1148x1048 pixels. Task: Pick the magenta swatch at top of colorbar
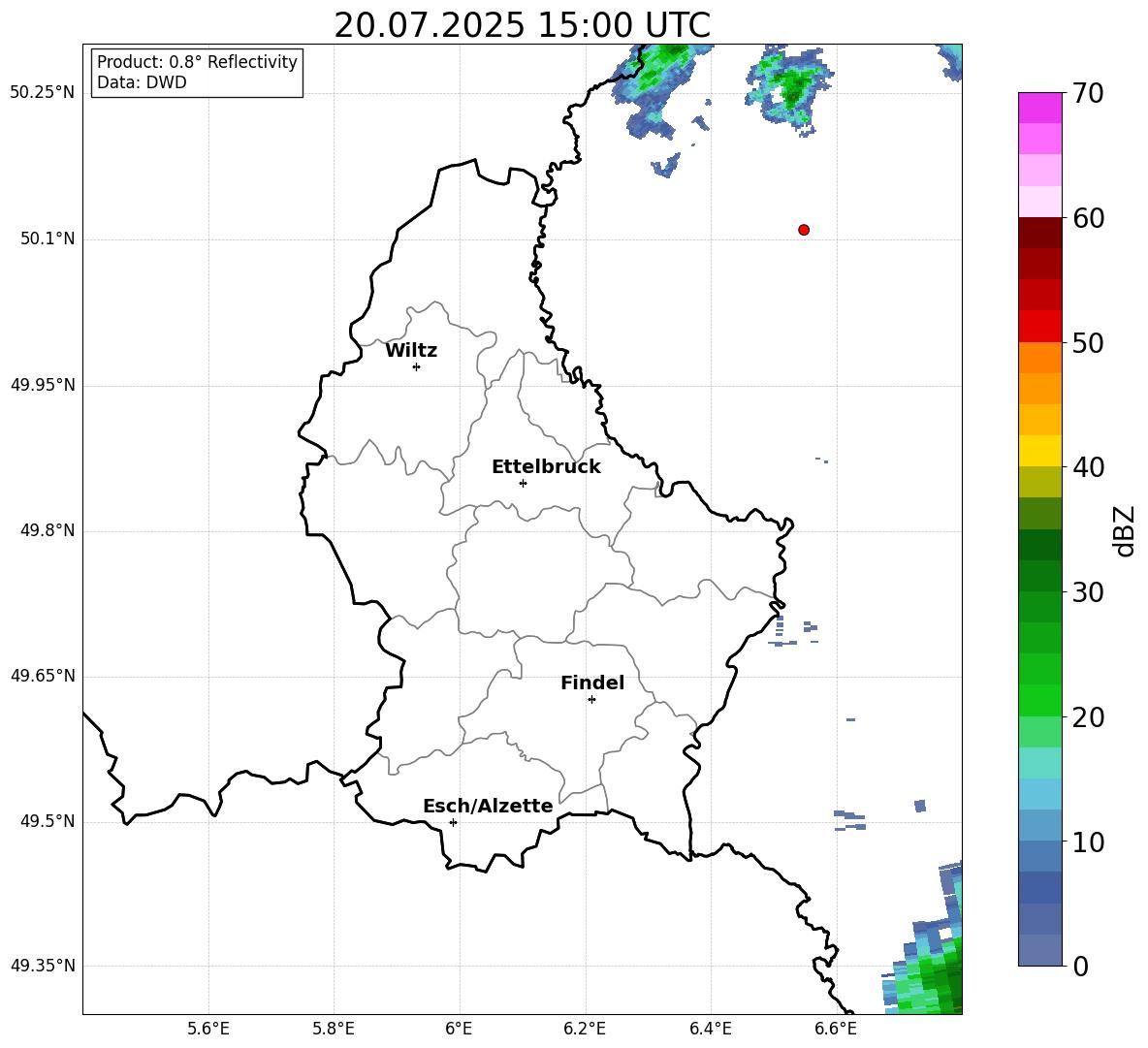point(1039,108)
